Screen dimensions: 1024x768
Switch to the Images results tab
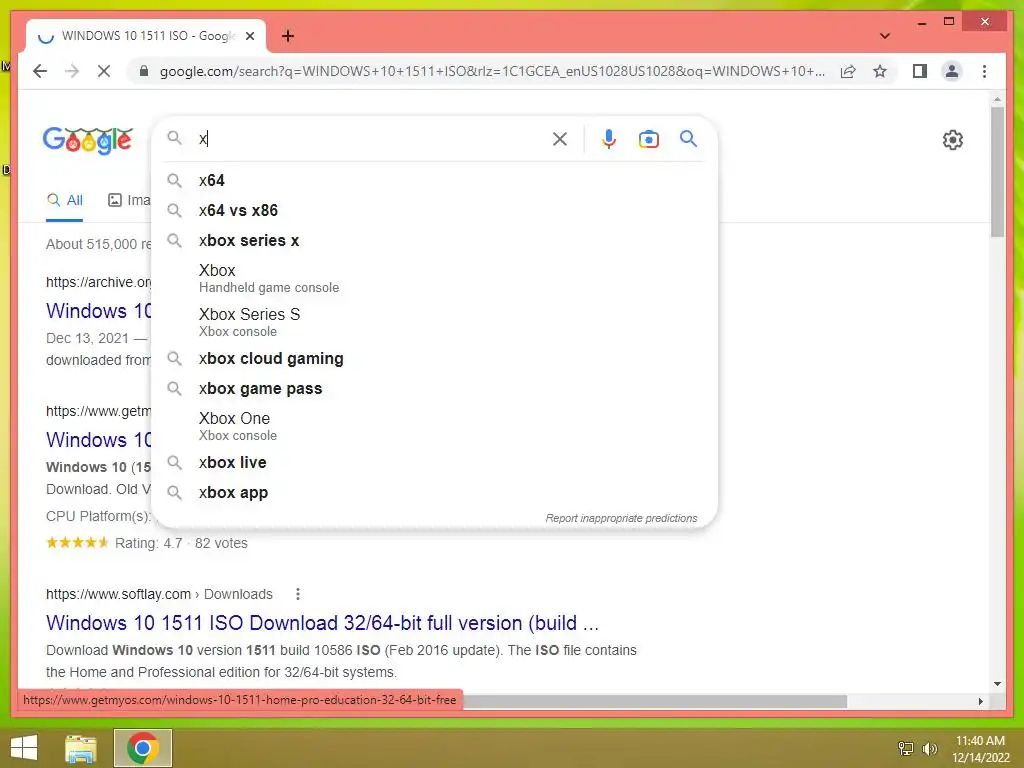tap(129, 200)
